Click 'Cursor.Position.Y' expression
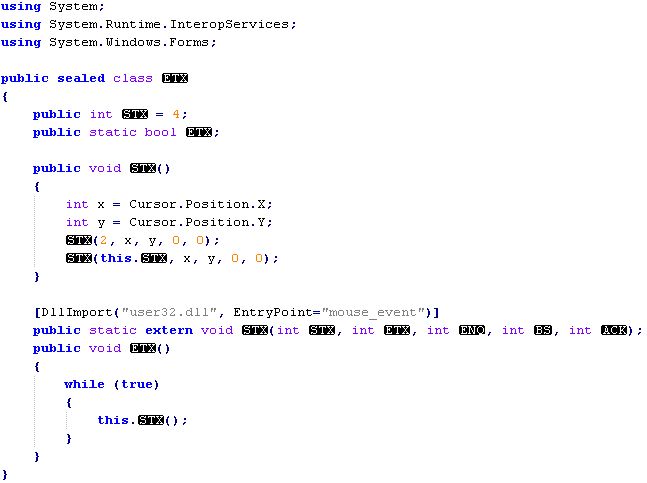This screenshot has height=483, width=647. pos(198,222)
